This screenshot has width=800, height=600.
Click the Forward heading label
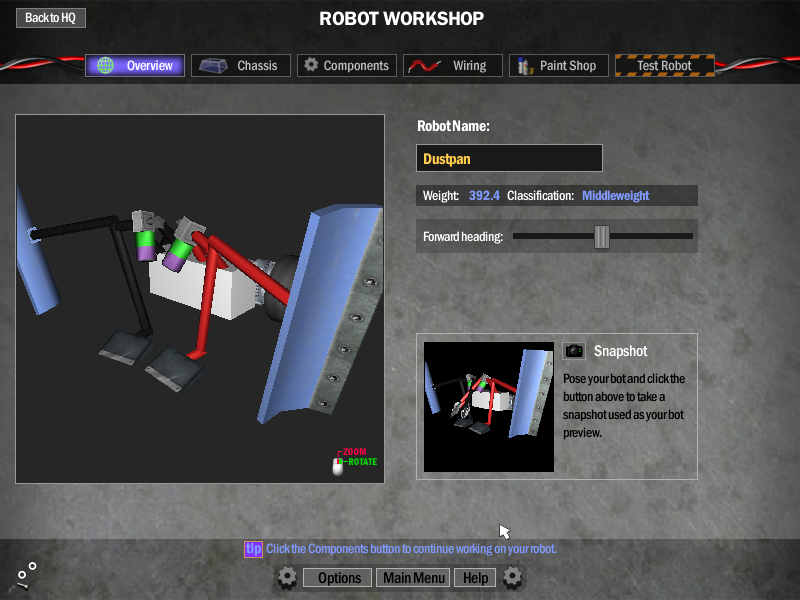(x=463, y=237)
